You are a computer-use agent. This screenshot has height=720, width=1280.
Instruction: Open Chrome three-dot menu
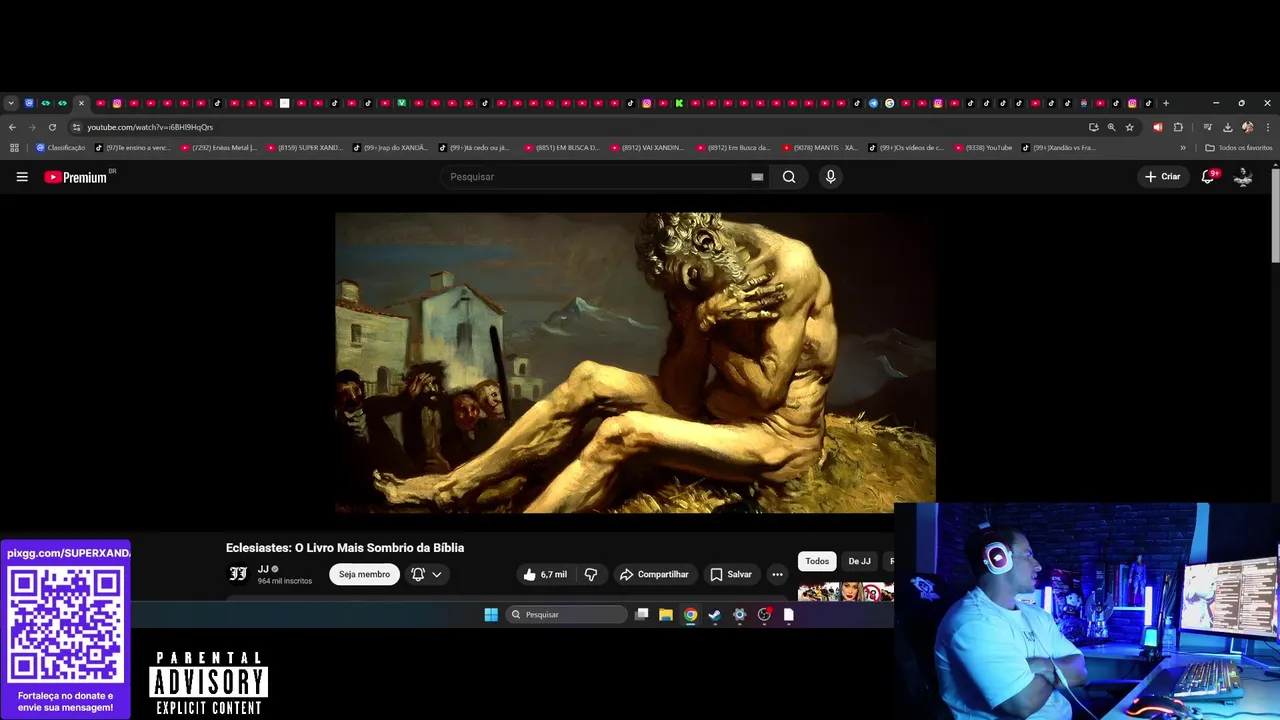(x=1268, y=127)
